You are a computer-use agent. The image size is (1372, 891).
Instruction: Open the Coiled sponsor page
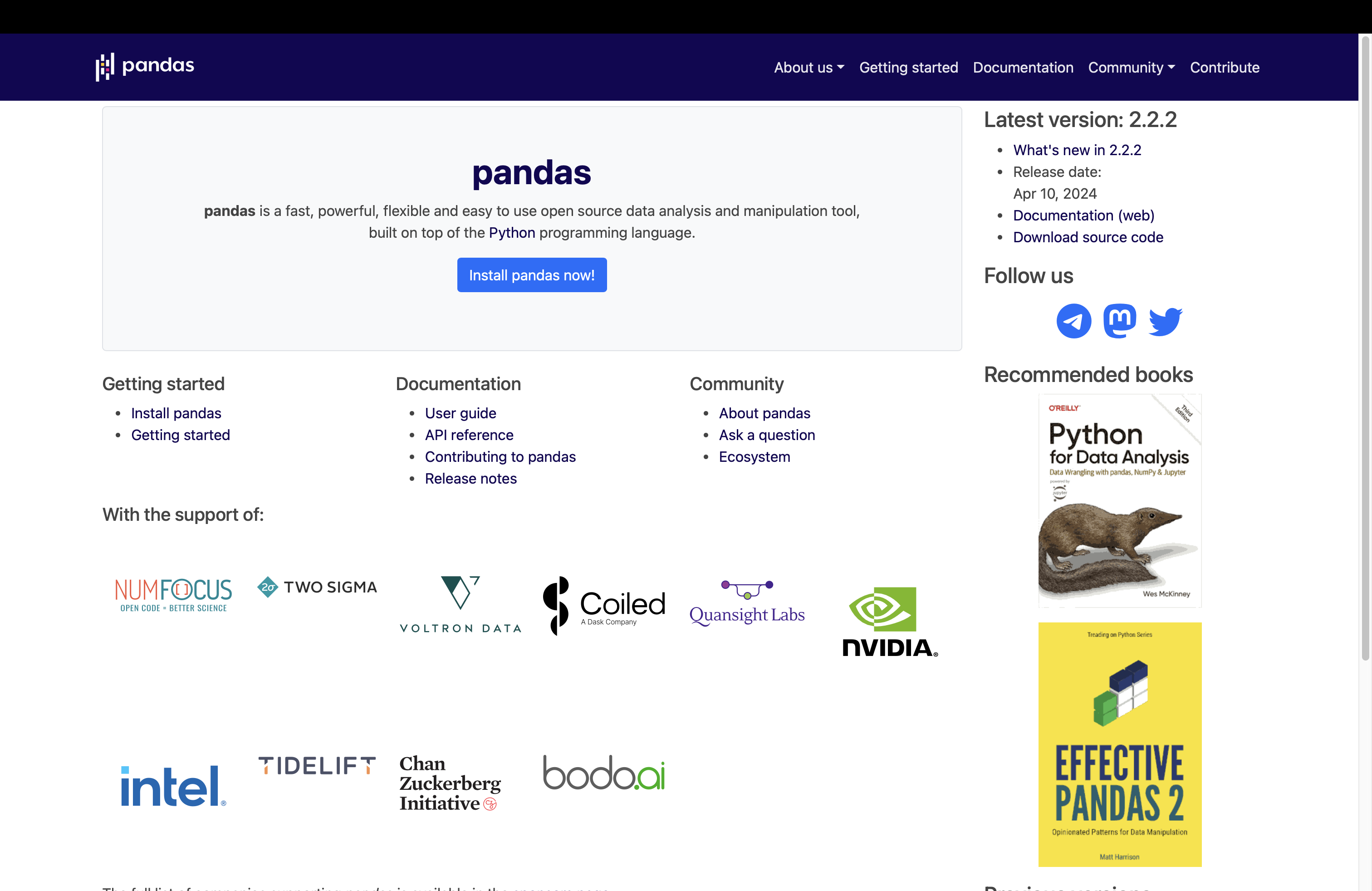point(603,605)
